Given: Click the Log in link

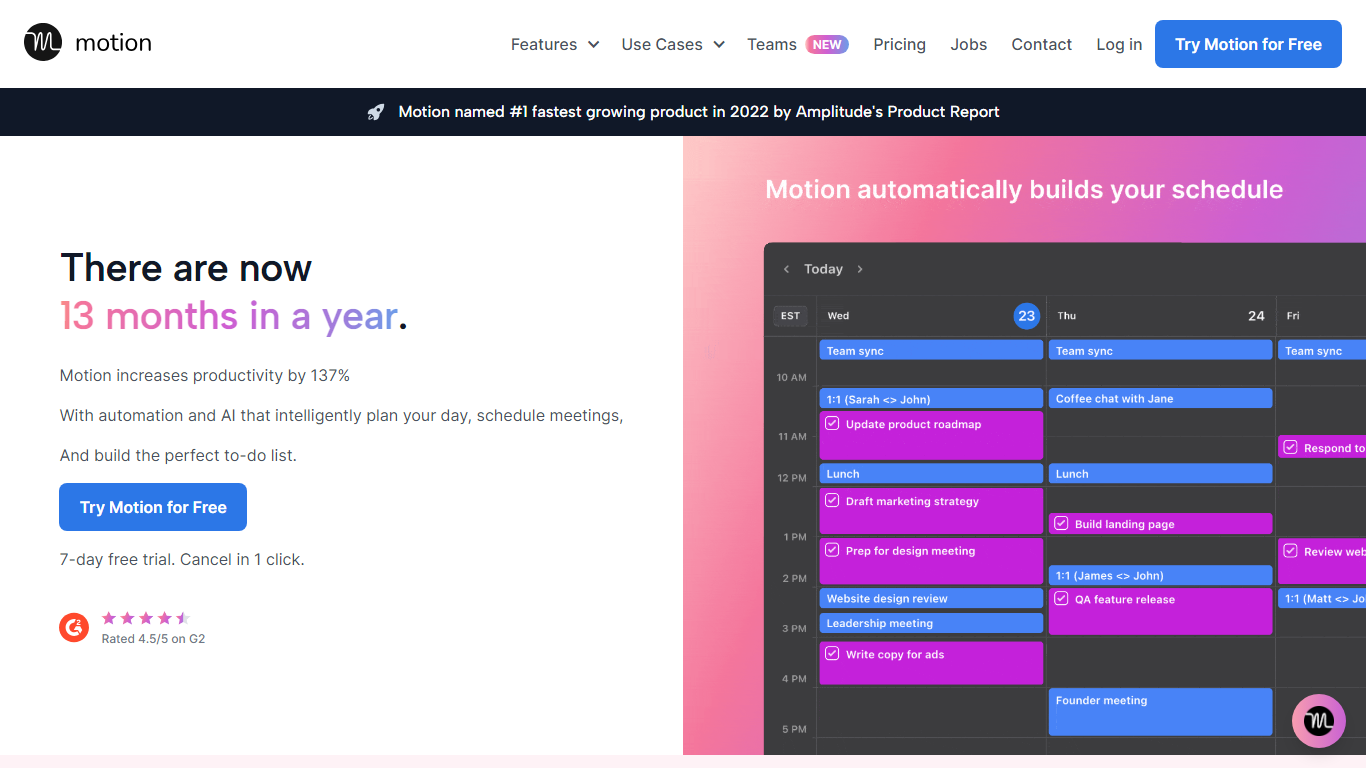Looking at the screenshot, I should tap(1119, 44).
